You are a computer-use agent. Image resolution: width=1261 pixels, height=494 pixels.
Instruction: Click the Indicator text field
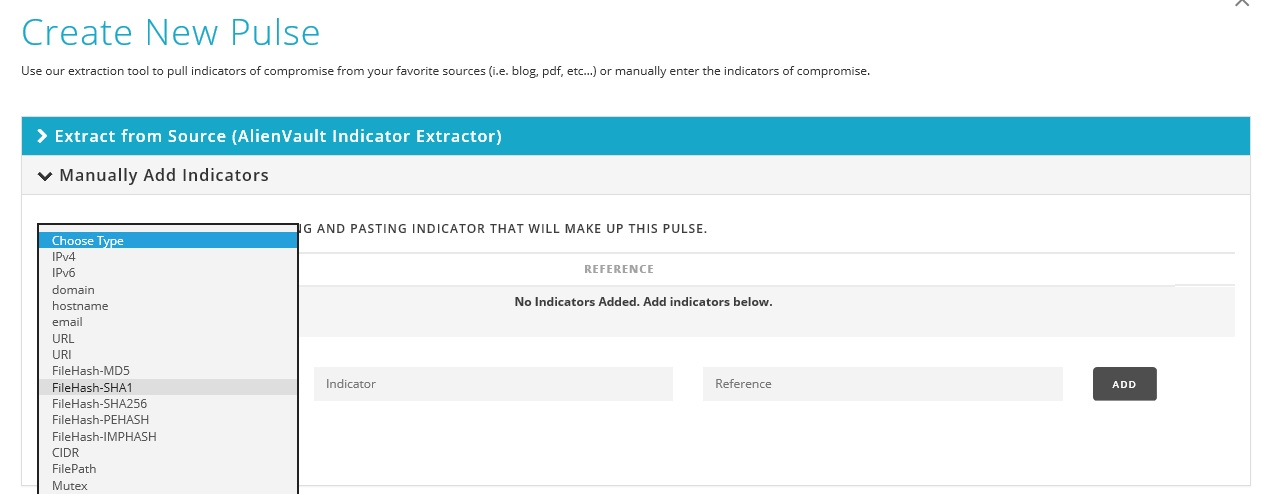click(493, 384)
